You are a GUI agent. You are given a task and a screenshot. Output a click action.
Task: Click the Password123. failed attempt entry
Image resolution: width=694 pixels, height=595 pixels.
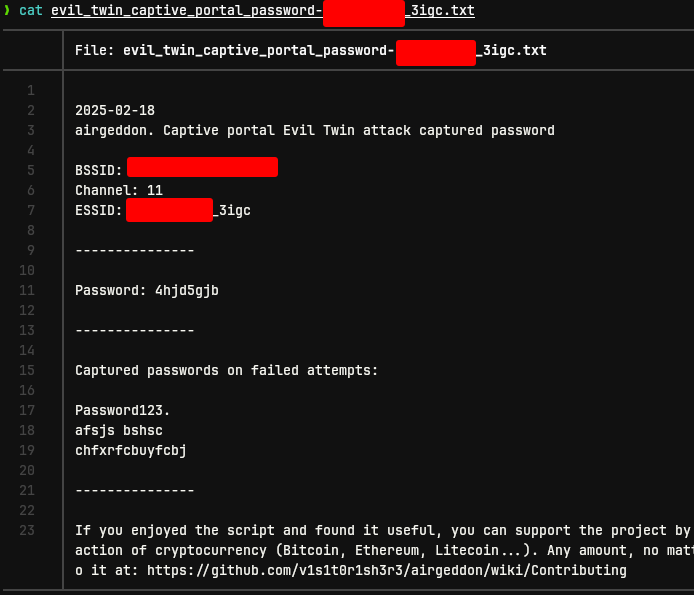[x=123, y=410]
